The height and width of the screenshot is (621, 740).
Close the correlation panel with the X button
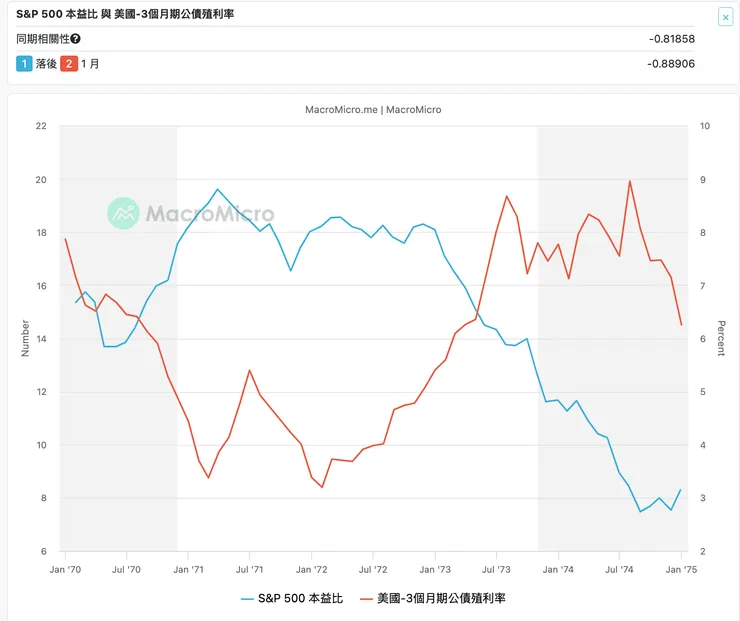point(725,17)
